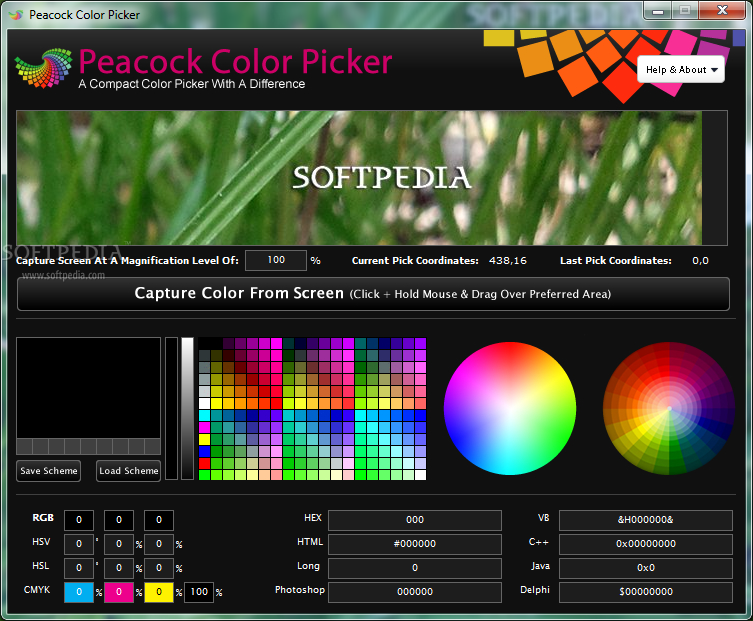Click the RGB red value field

[79, 520]
